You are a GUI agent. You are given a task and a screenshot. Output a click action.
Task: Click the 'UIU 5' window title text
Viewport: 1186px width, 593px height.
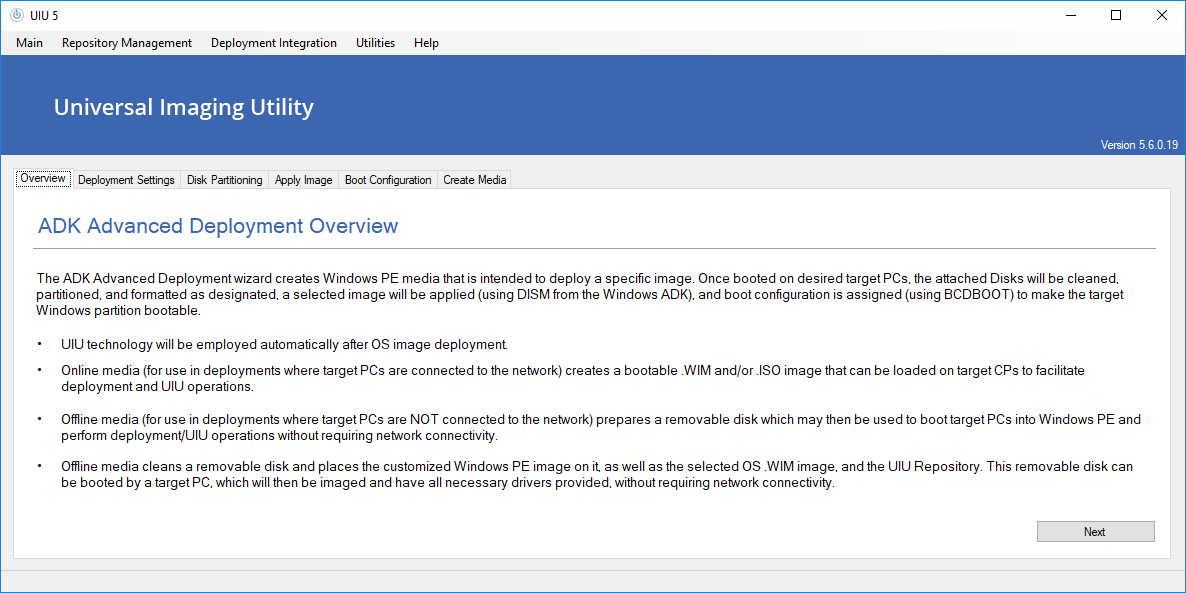(44, 15)
